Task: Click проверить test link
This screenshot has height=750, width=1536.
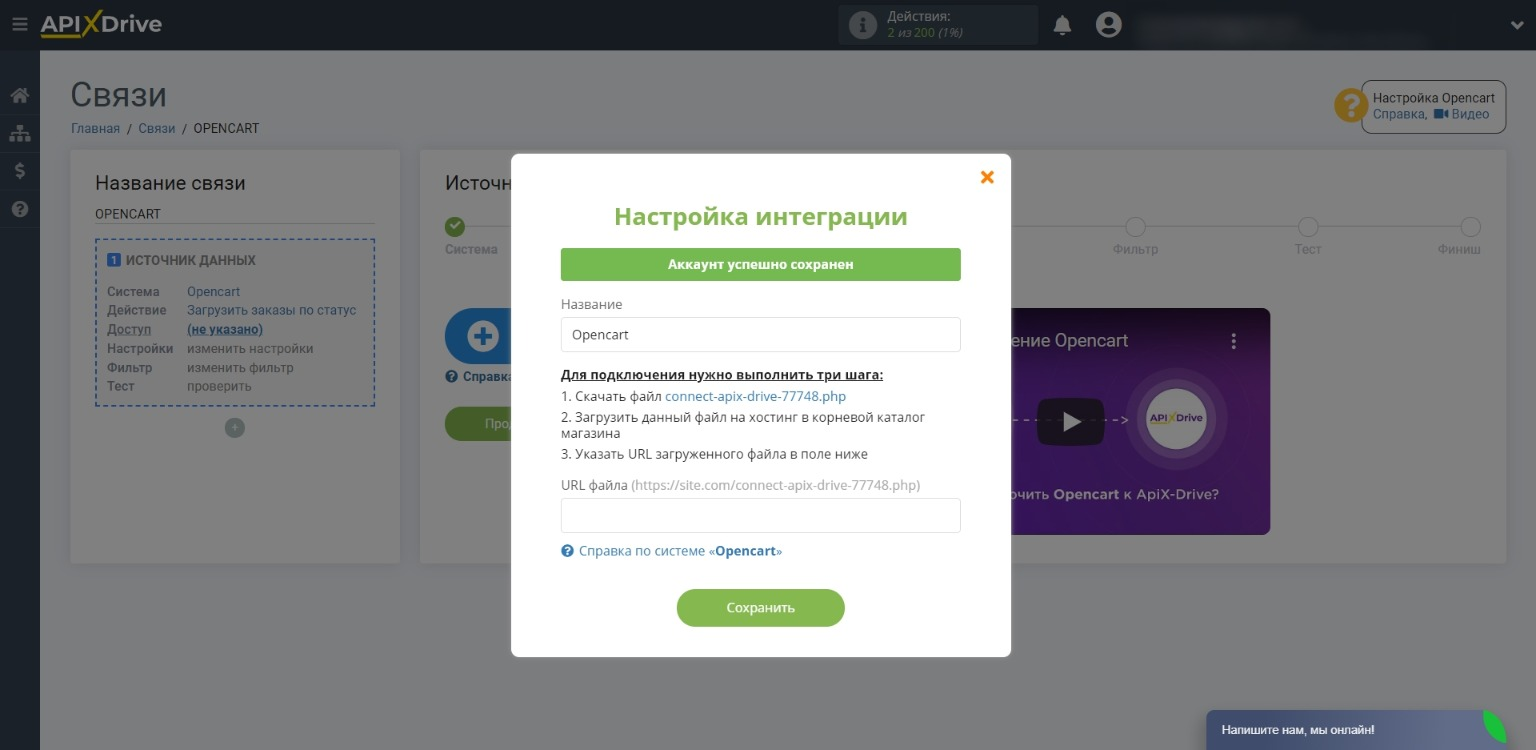Action: coord(219,386)
